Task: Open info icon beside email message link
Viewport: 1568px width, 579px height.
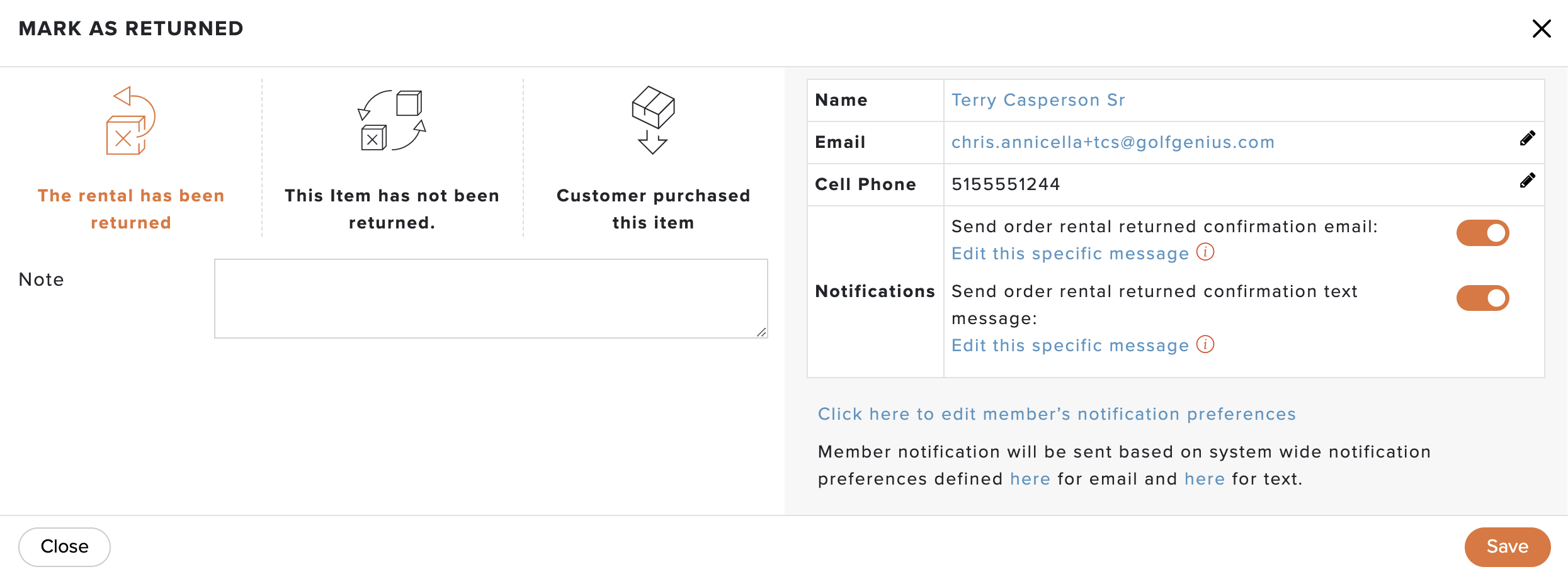Action: point(1205,252)
